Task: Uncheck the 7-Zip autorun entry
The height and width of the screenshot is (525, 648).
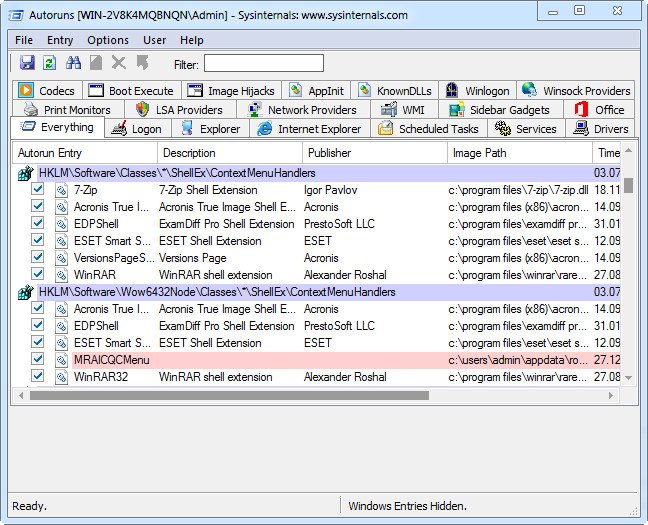Action: tap(38, 189)
